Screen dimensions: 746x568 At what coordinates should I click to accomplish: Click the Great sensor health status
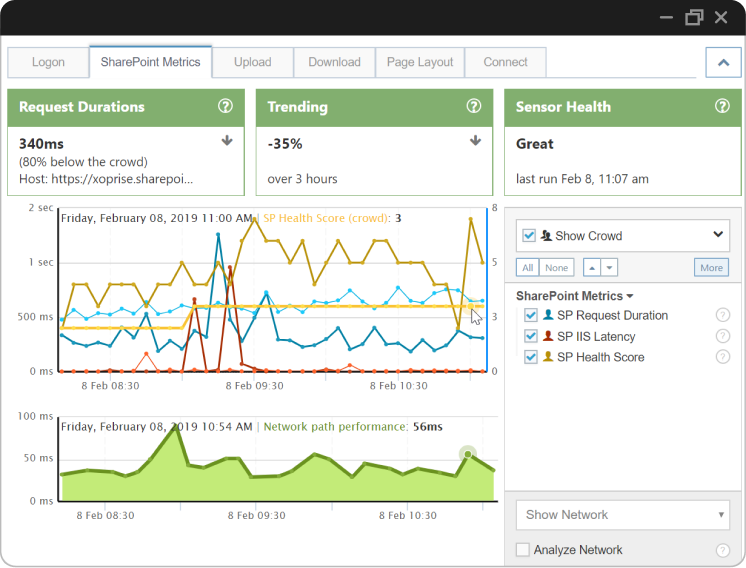pyautogui.click(x=535, y=144)
